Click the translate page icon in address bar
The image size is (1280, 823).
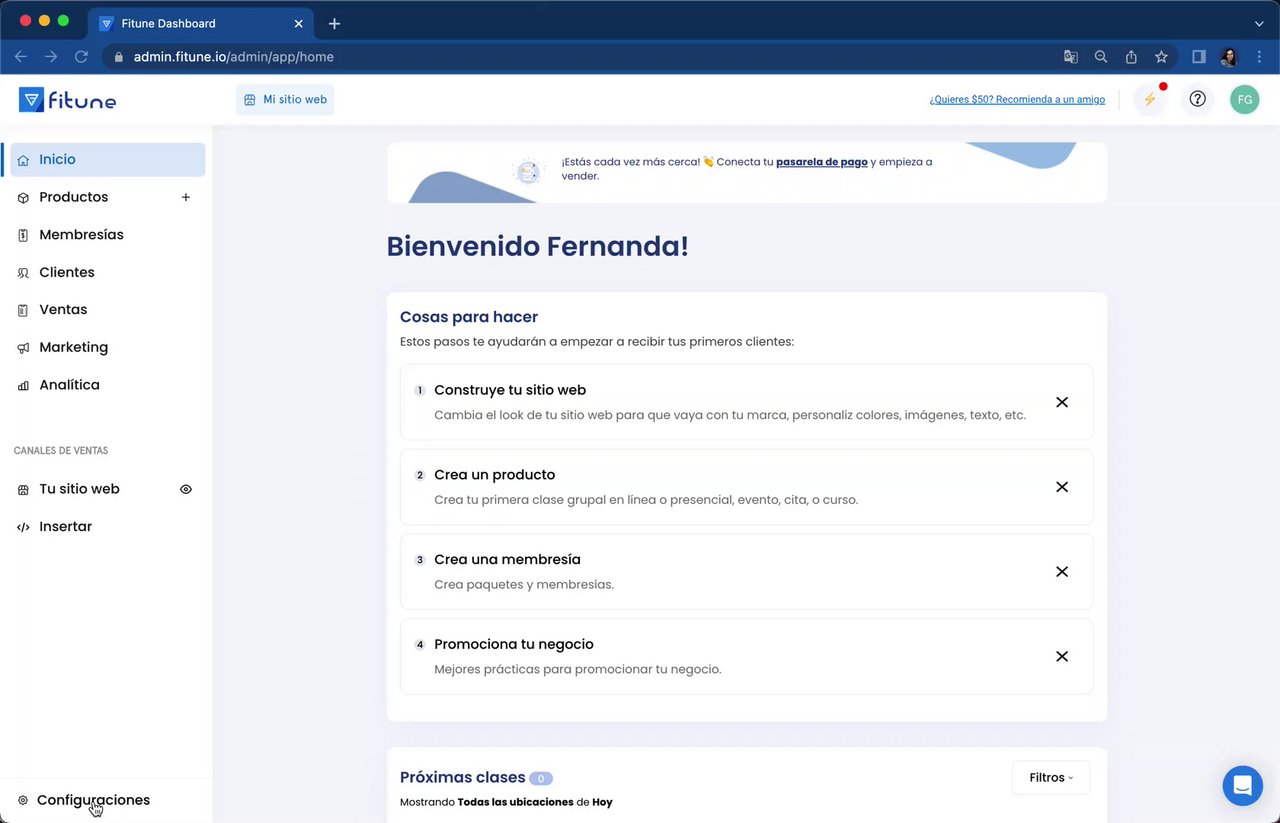click(1070, 57)
